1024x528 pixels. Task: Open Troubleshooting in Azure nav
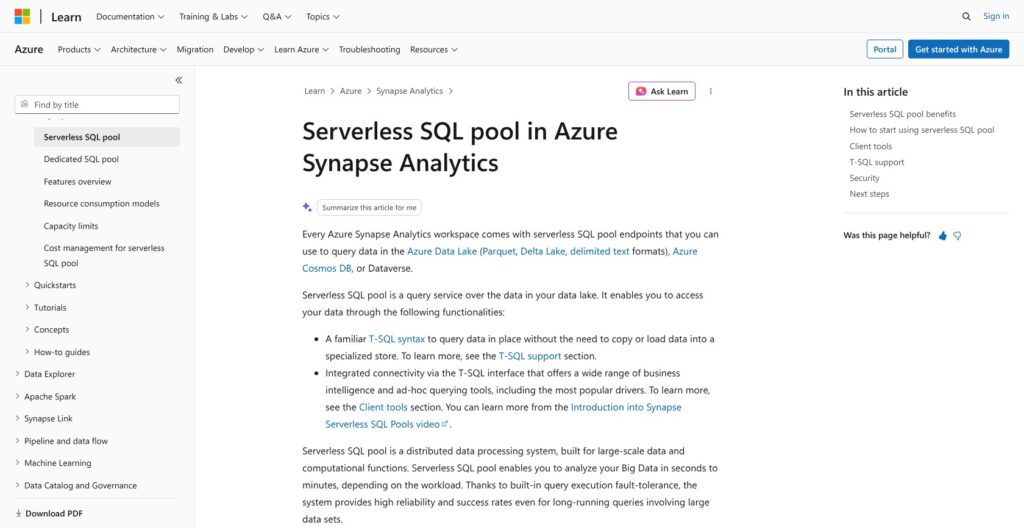pos(369,49)
